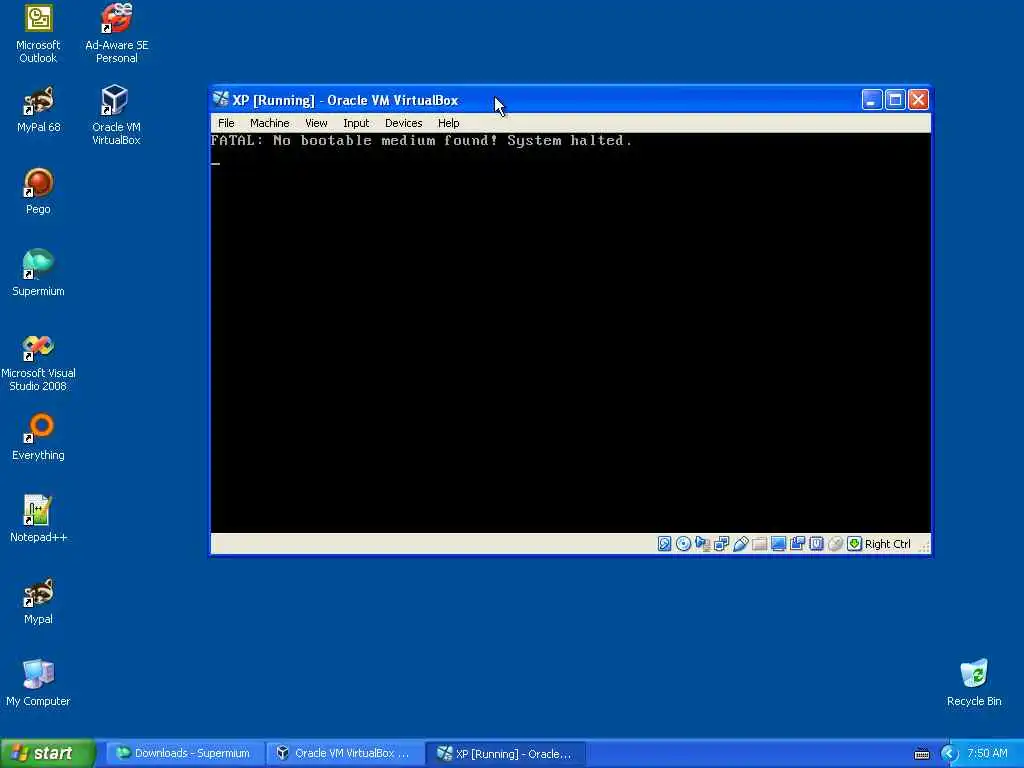Open the View menu
This screenshot has width=1024, height=768.
tap(316, 123)
